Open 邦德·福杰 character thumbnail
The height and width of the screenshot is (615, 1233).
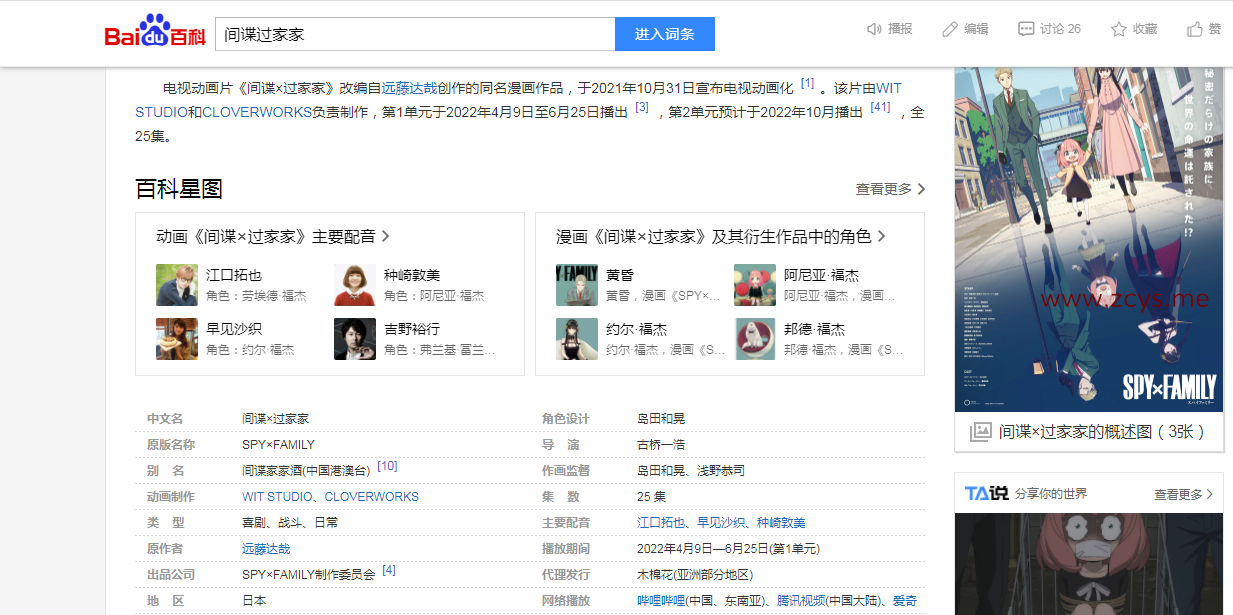[755, 339]
